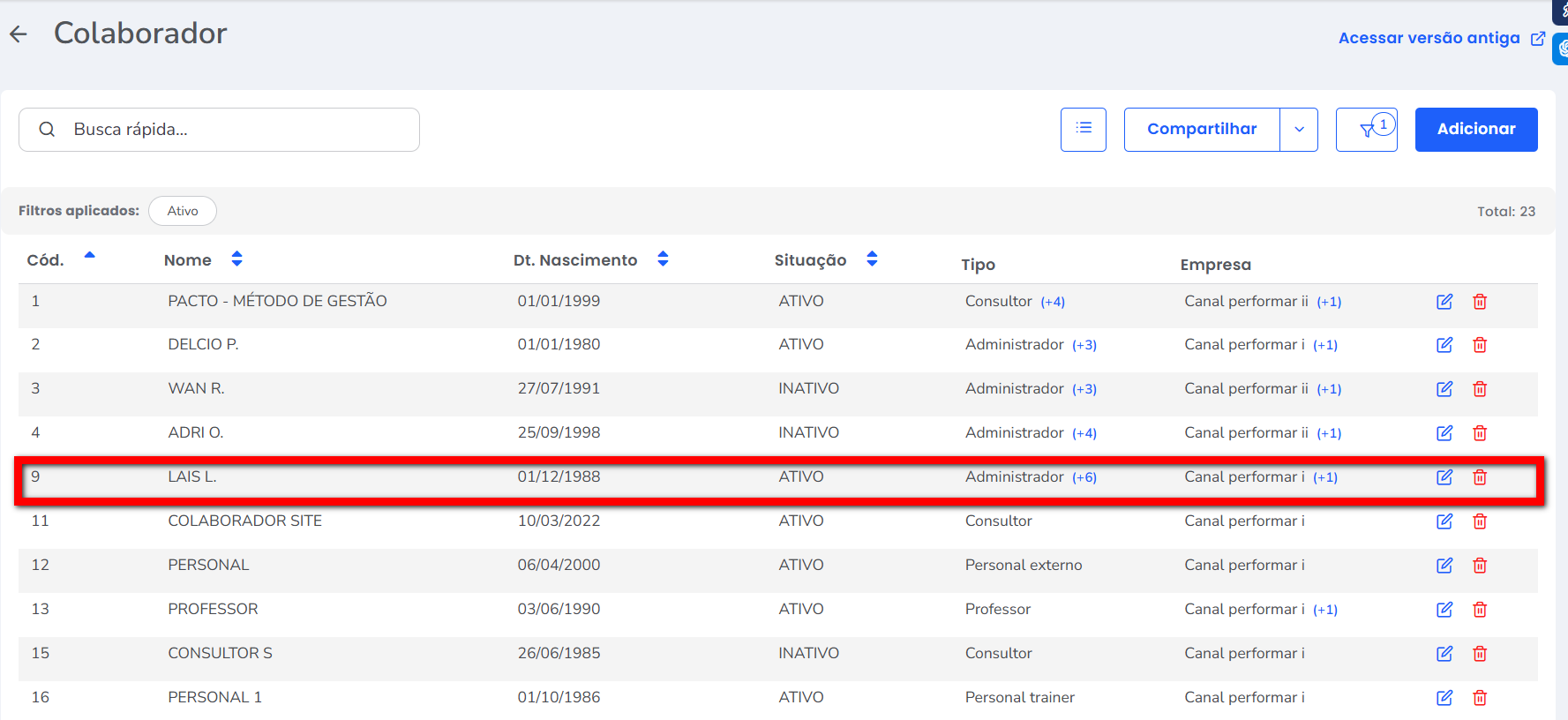The width and height of the screenshot is (1568, 720).
Task: Toggle sort order on Cód. column
Action: click(x=89, y=257)
